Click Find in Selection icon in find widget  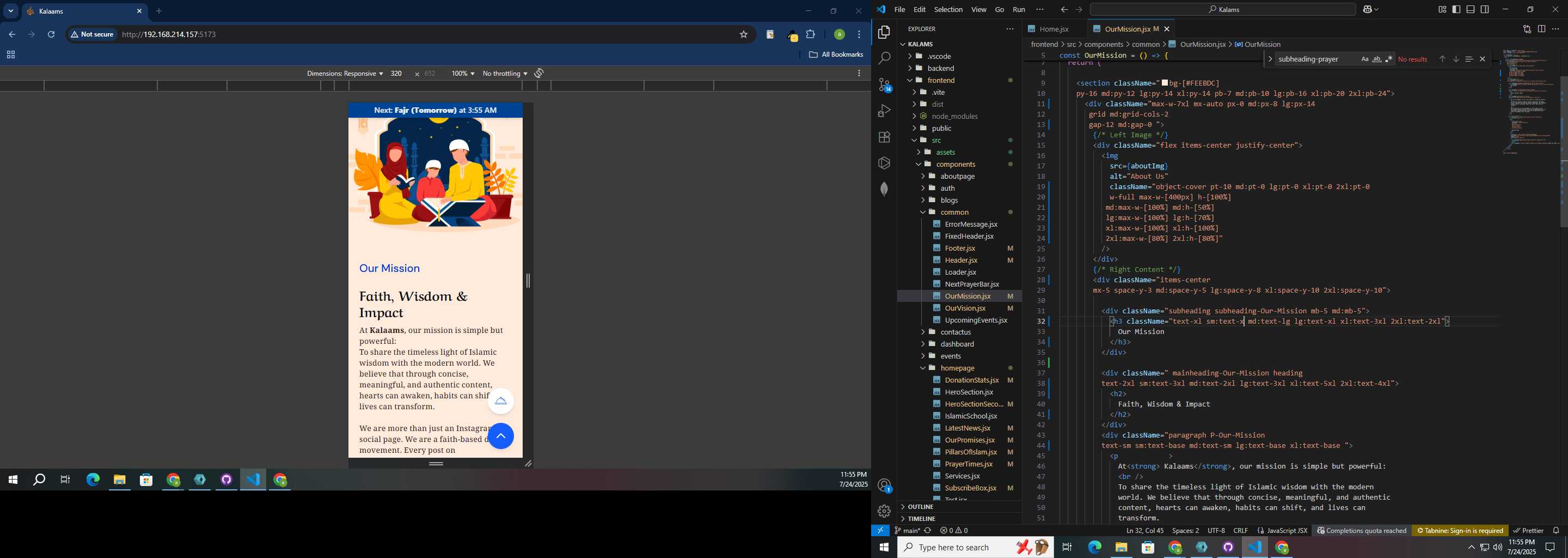coord(1469,59)
